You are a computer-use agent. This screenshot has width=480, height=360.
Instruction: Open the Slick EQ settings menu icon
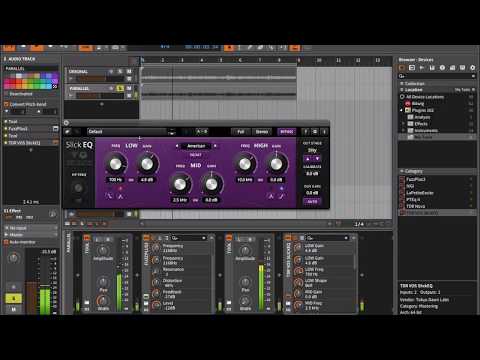point(315,132)
